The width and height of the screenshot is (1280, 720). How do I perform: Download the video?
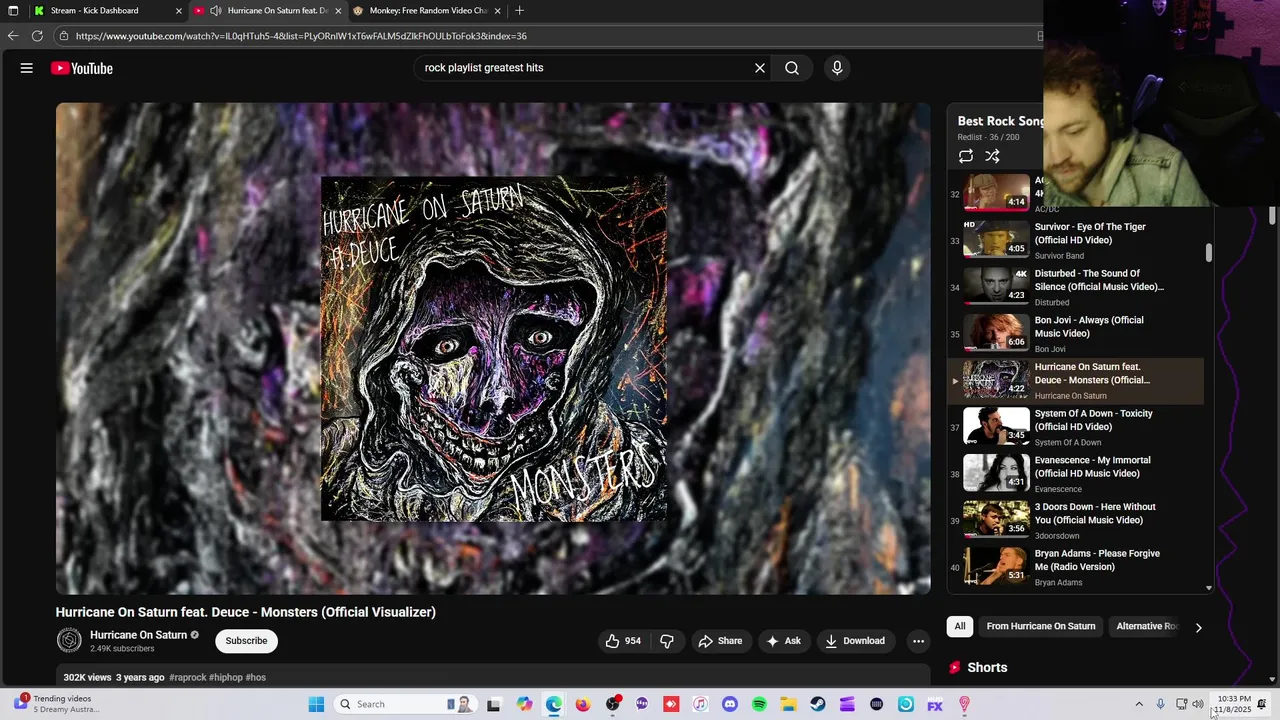tap(855, 641)
